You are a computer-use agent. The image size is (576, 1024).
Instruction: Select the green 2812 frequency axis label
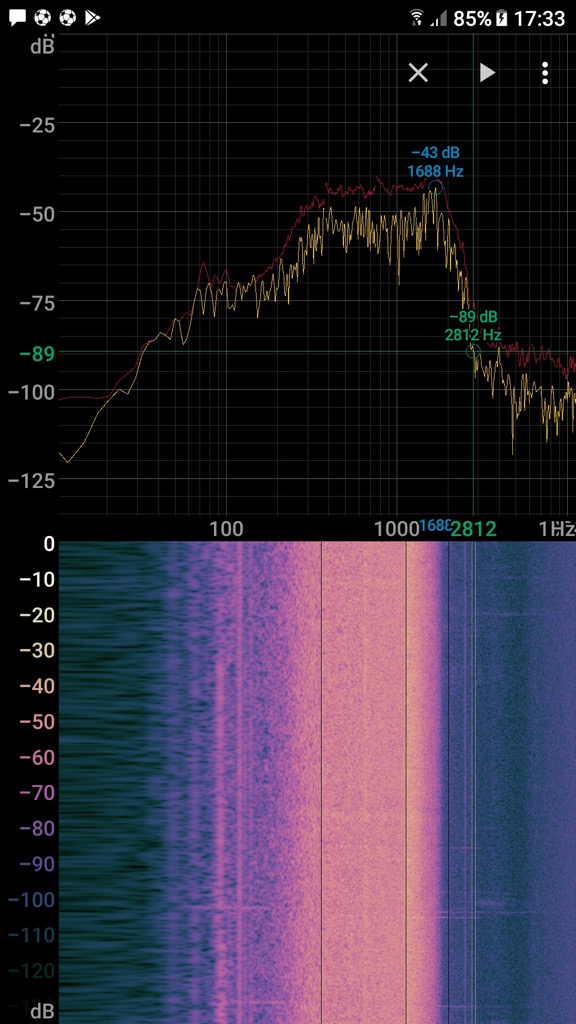(473, 530)
